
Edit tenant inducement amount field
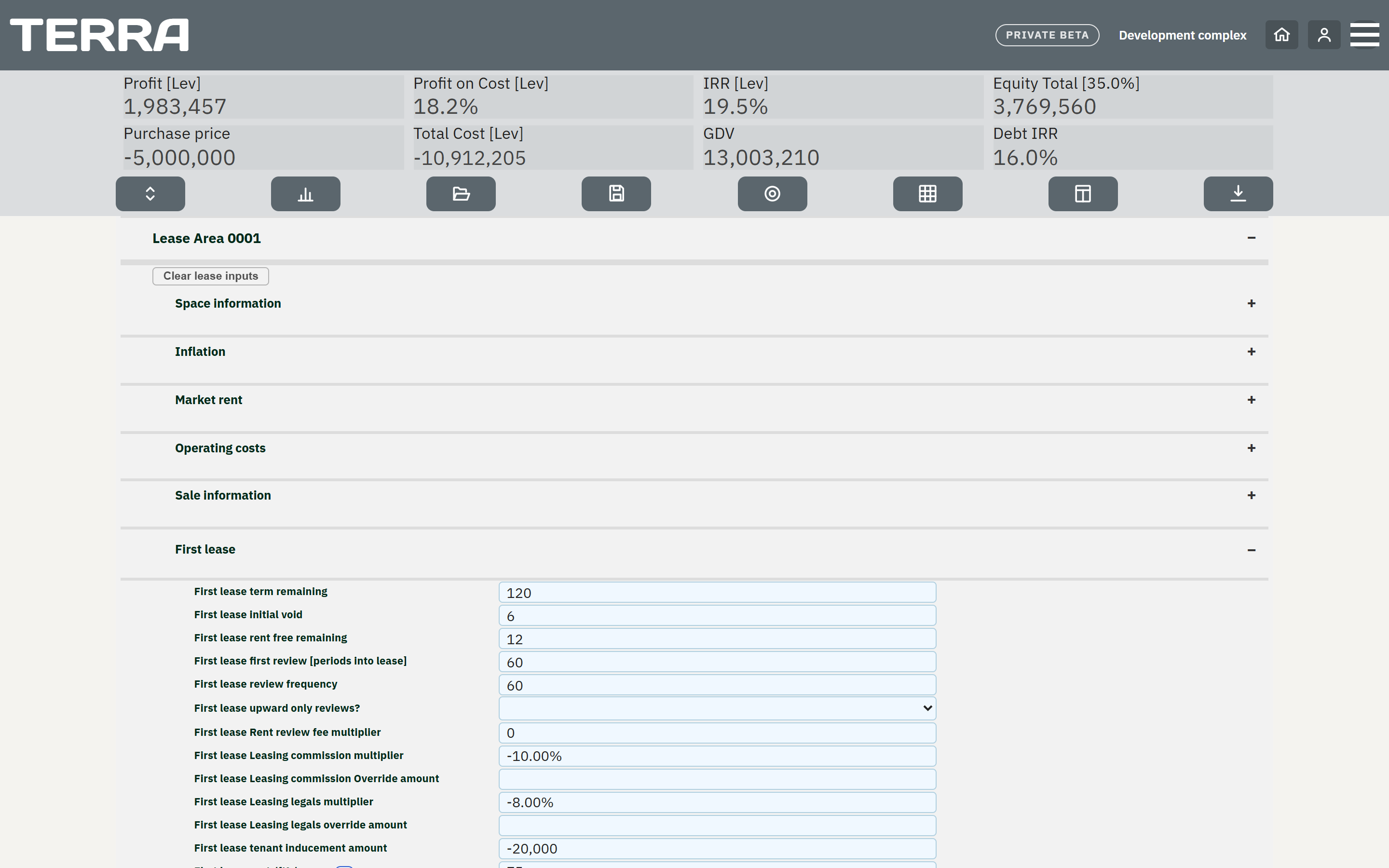tap(718, 849)
